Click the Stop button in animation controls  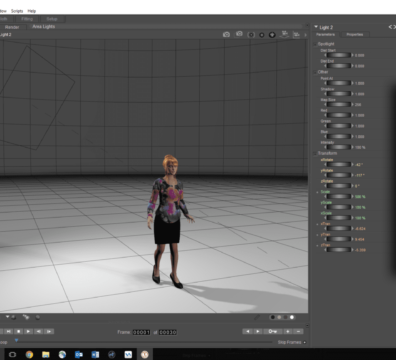point(19,331)
